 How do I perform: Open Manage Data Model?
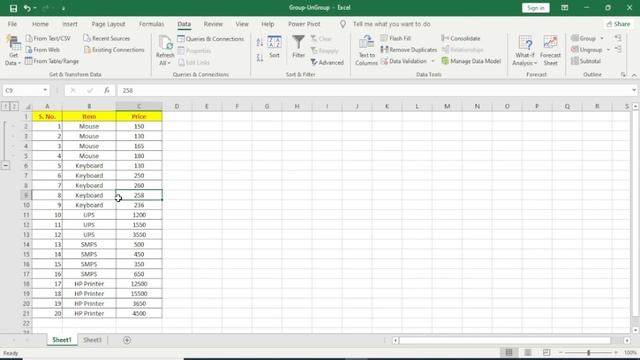coord(471,61)
